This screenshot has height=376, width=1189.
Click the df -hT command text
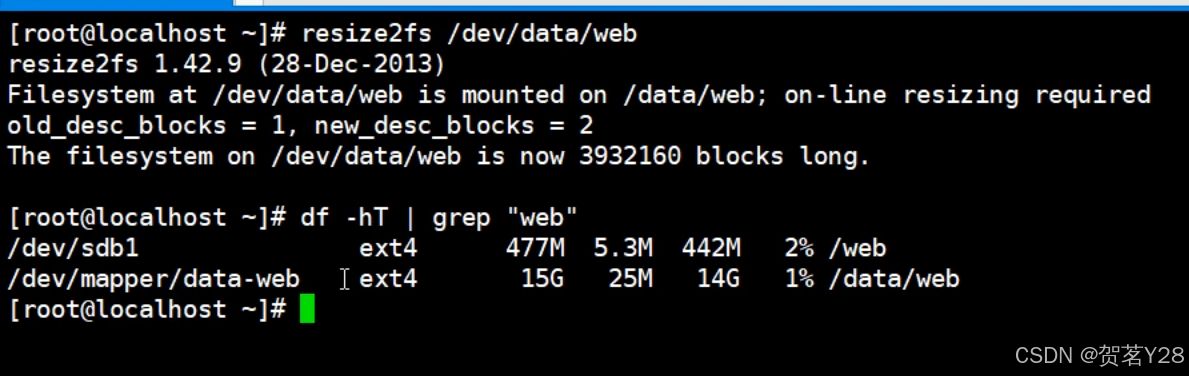pyautogui.click(x=344, y=218)
